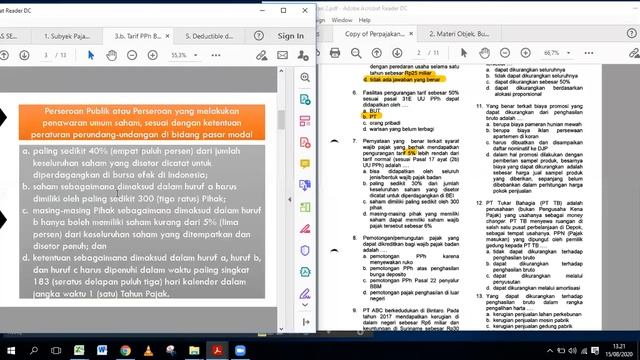This screenshot has width=640, height=360.
Task: Open Export PDF tool in side pane
Action: 305,99
